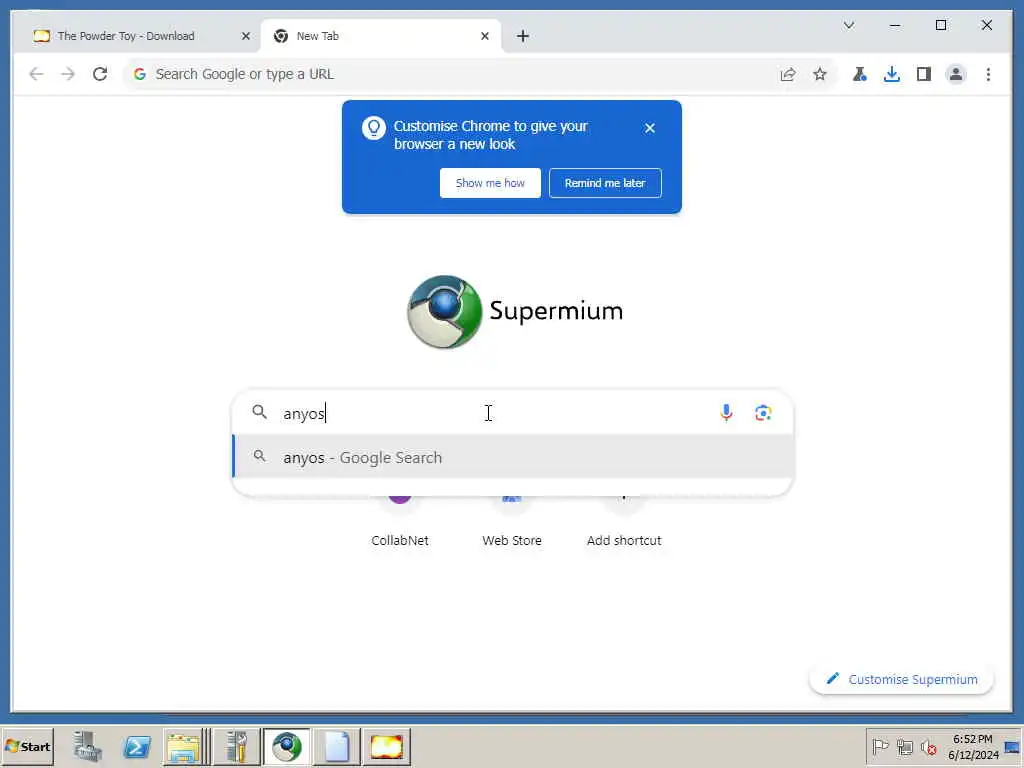This screenshot has width=1024, height=768.
Task: Open the downloads toolbar icon
Action: click(891, 74)
